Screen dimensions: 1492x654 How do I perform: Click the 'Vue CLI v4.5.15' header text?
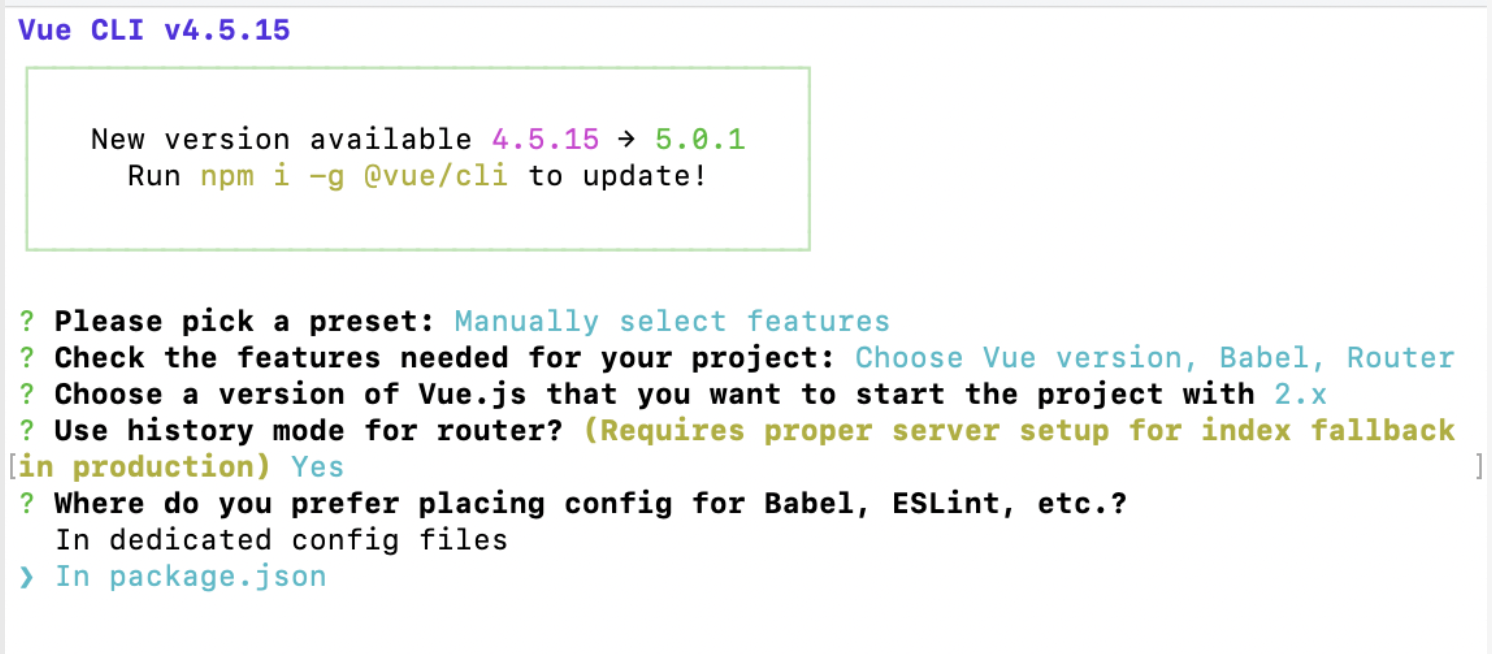(x=154, y=30)
